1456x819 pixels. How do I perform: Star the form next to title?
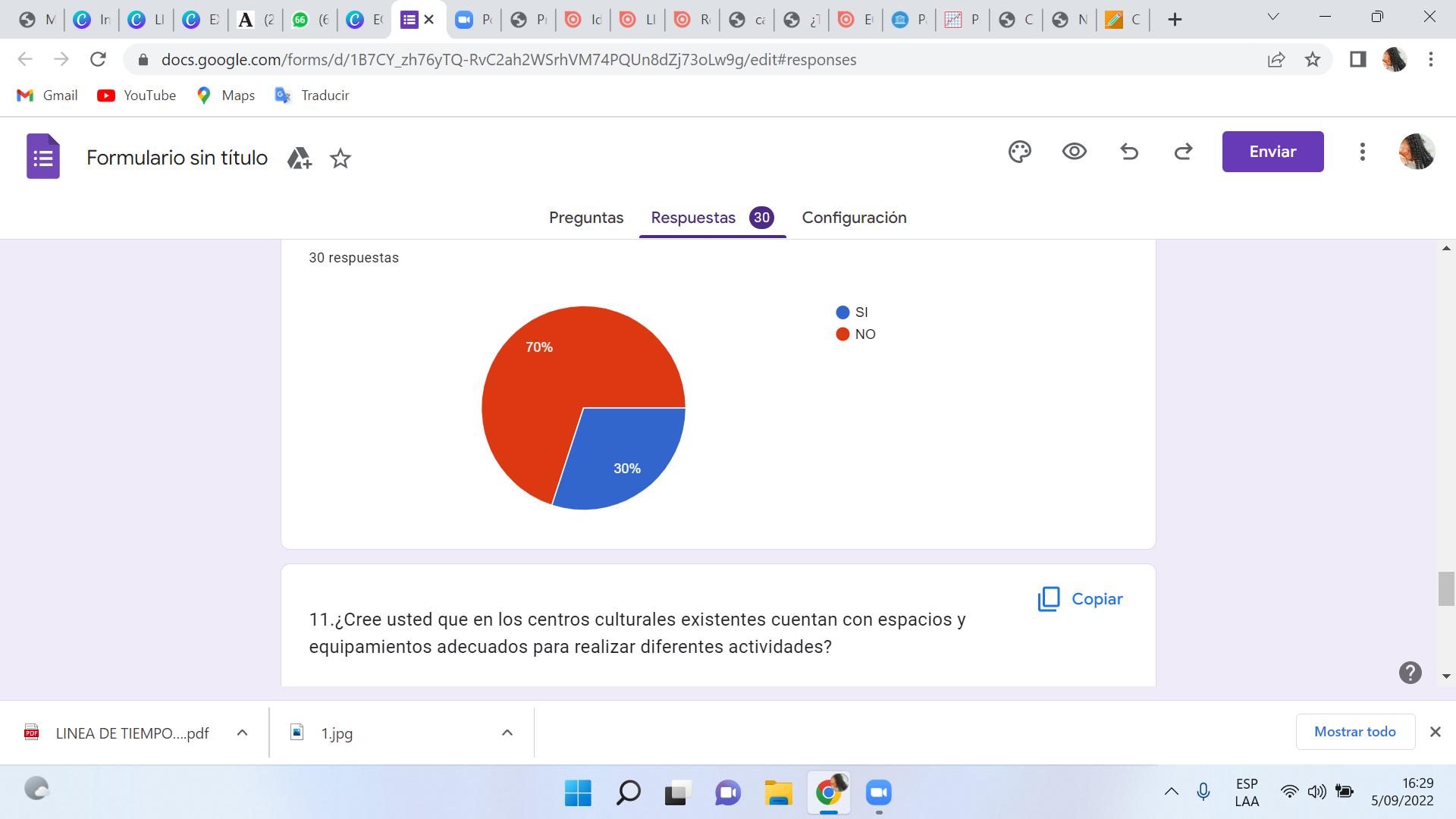(340, 158)
